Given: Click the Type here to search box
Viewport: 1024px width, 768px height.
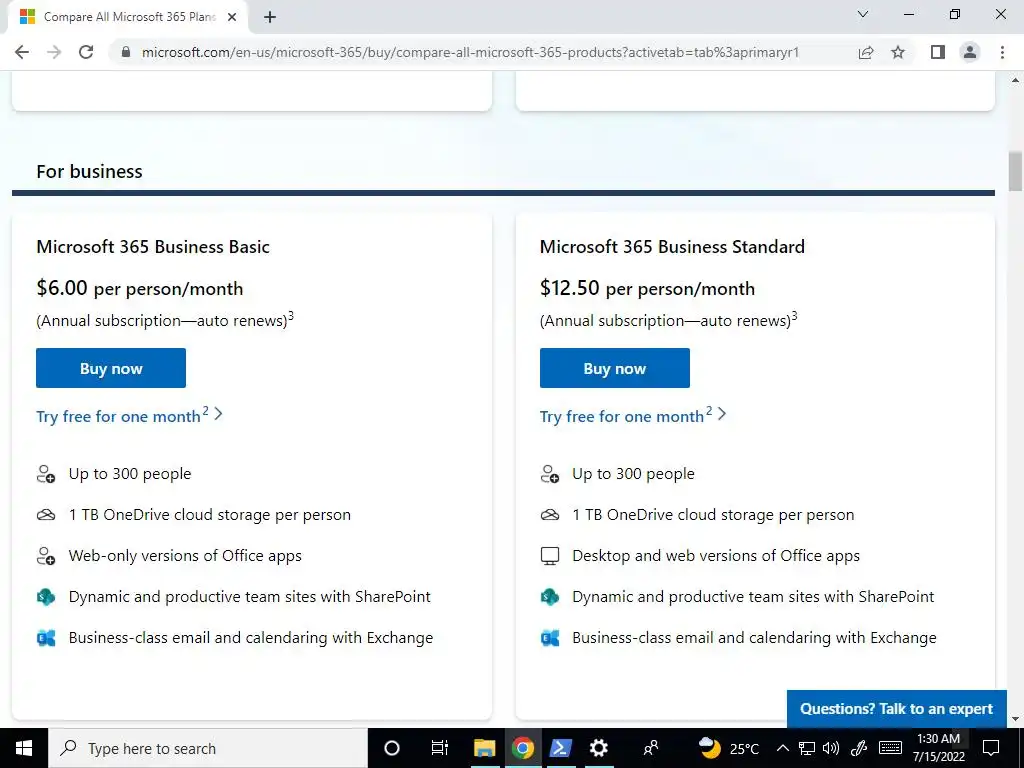Looking at the screenshot, I should 208,748.
